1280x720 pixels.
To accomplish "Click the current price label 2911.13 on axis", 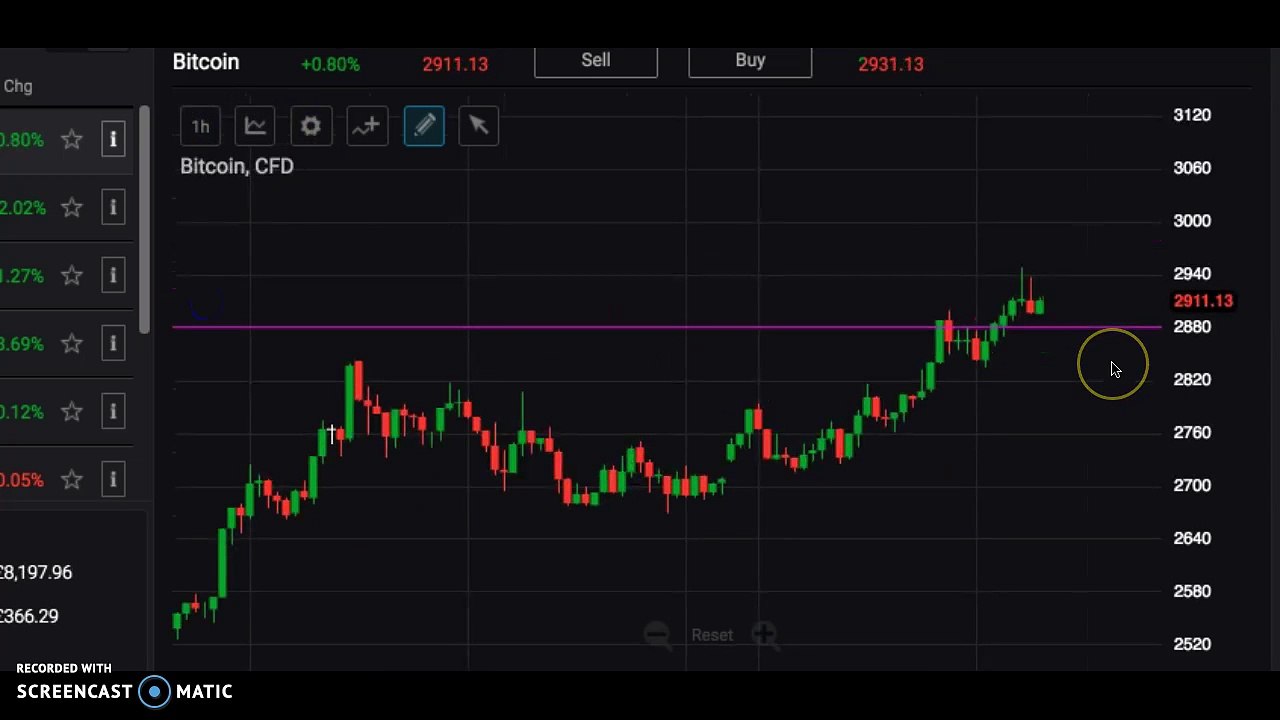I will [x=1203, y=301].
